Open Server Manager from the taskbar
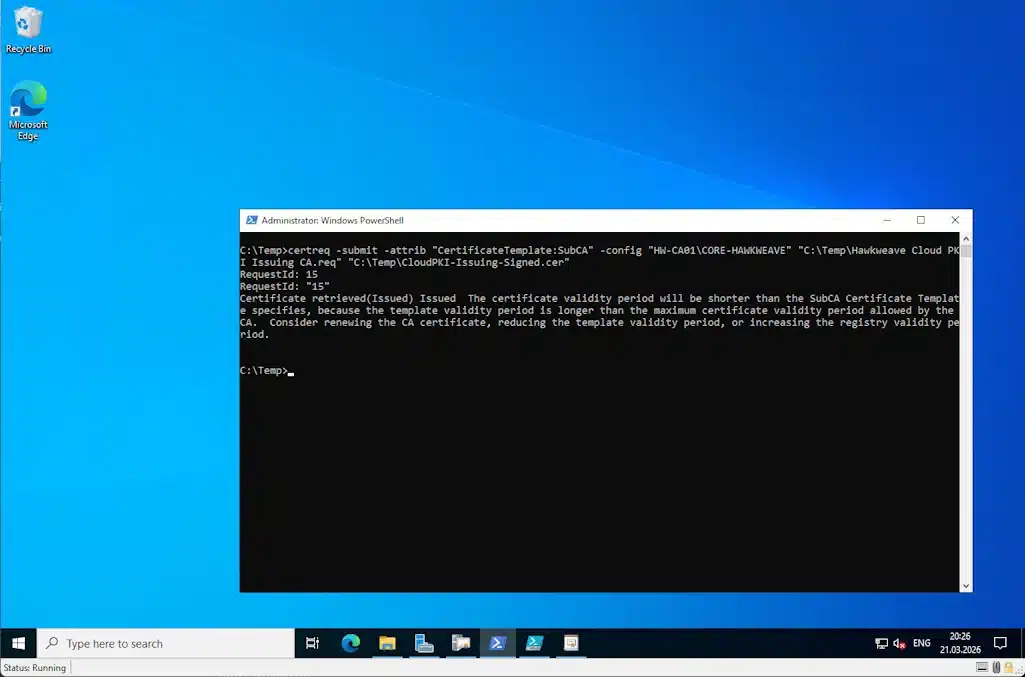Viewport: 1025px width, 677px height. (x=424, y=643)
